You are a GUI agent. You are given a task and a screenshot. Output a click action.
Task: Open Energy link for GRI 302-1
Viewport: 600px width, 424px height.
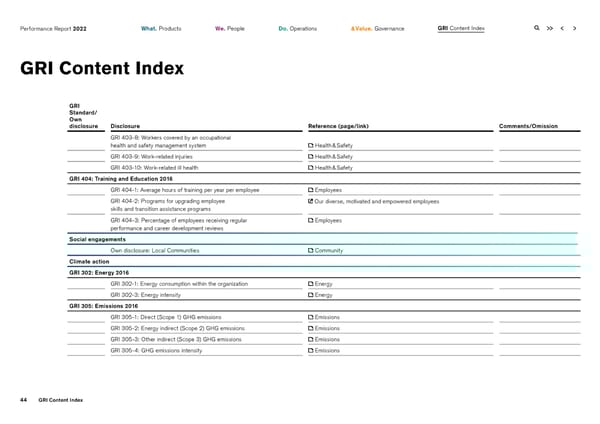pyautogui.click(x=323, y=284)
